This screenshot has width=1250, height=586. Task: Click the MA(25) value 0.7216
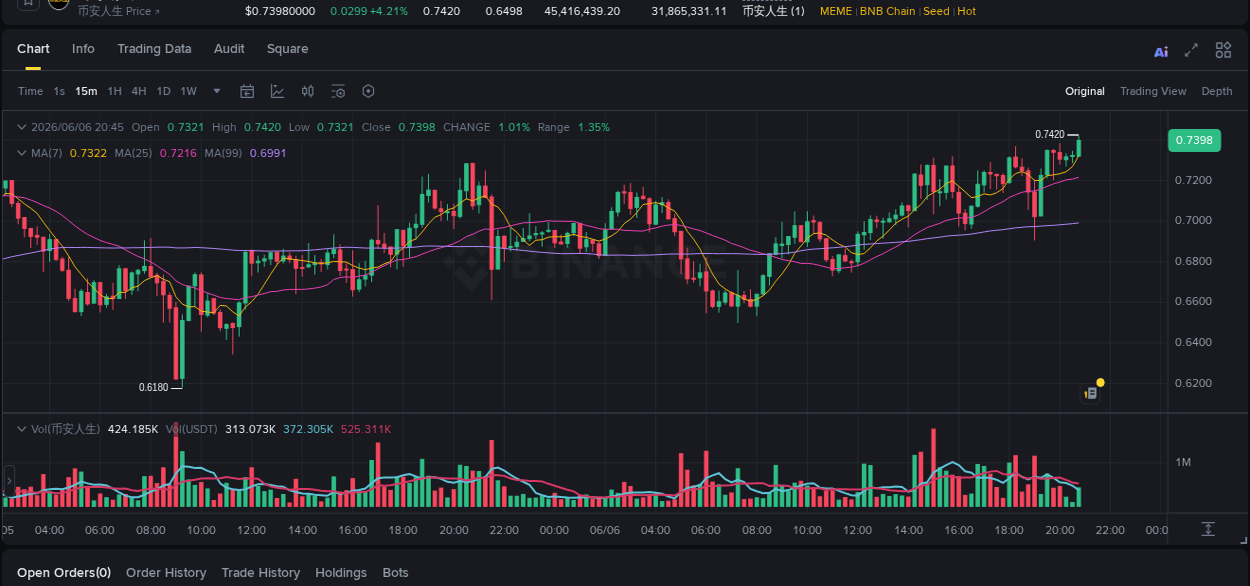(x=178, y=153)
